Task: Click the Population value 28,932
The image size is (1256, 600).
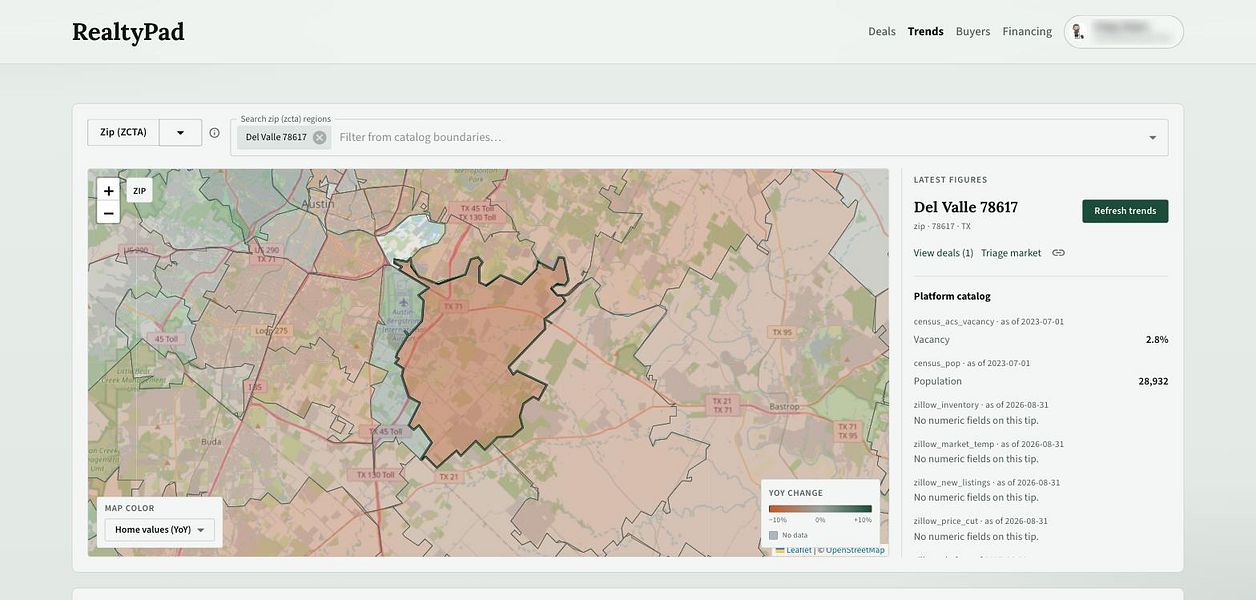Action: pos(1153,381)
